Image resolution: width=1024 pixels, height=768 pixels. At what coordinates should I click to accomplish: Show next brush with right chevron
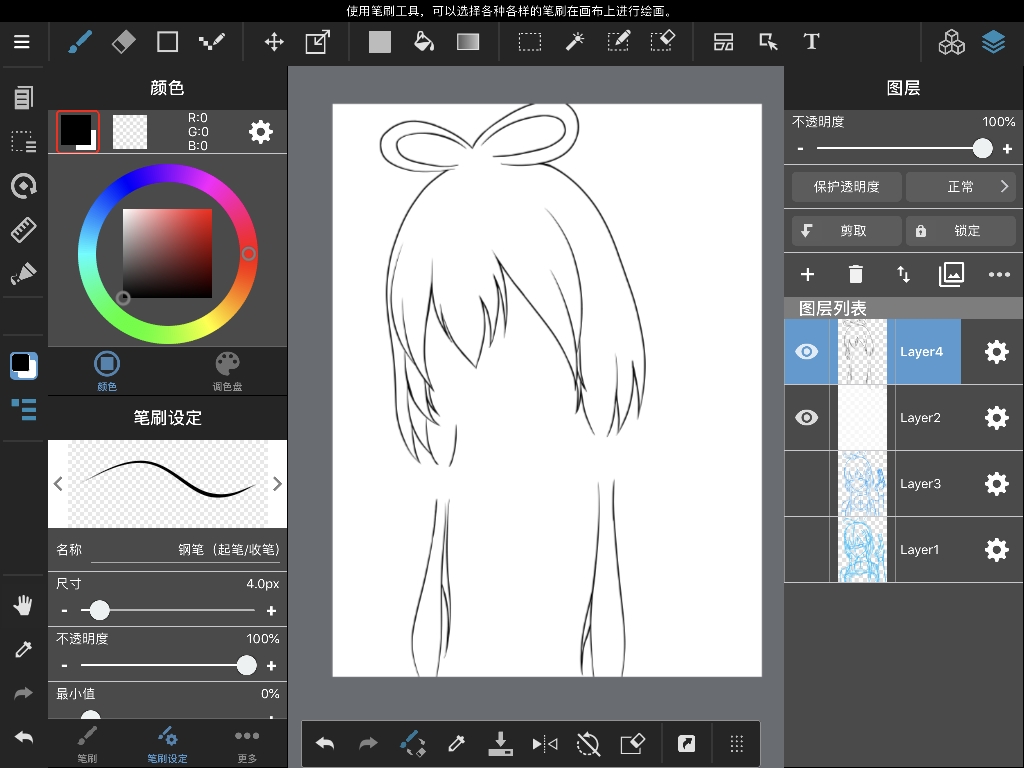coord(277,484)
